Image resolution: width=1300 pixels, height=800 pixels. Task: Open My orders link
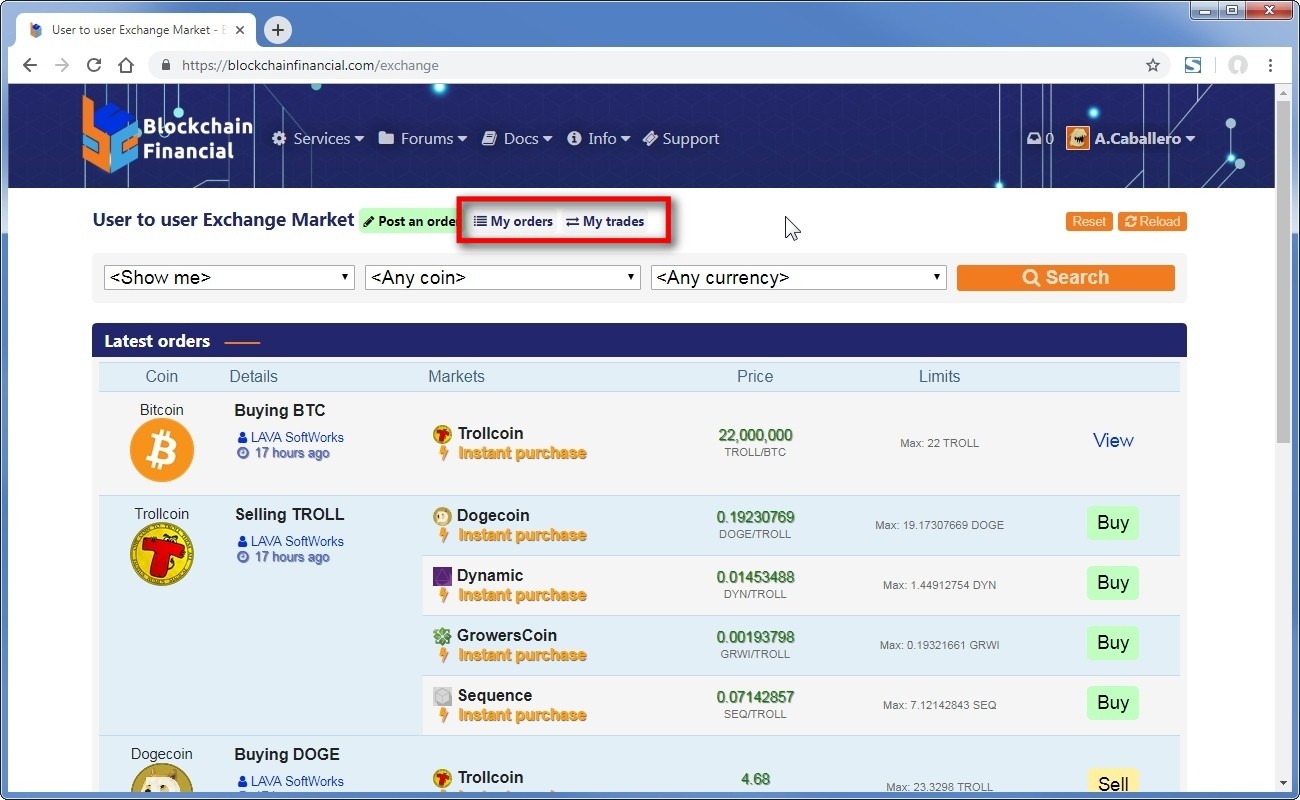click(x=513, y=221)
